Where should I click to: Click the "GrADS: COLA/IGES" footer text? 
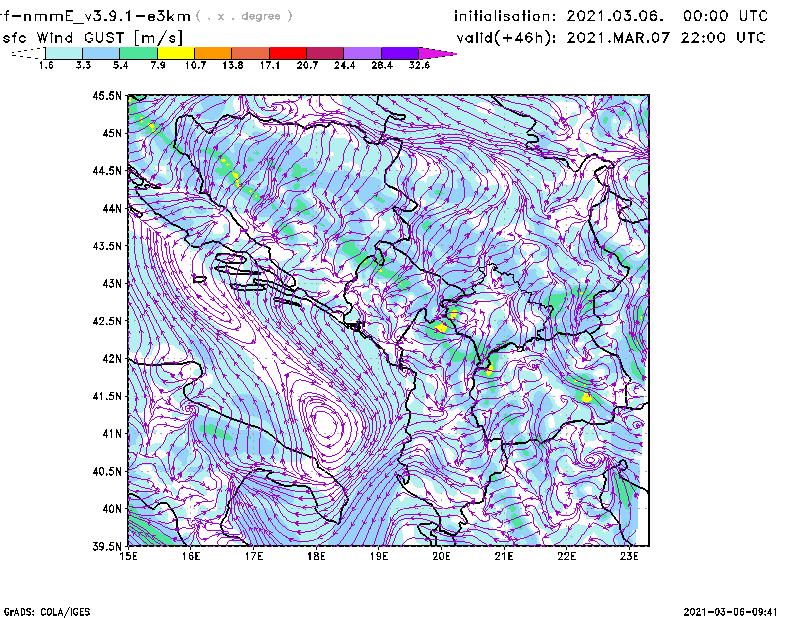click(x=46, y=612)
